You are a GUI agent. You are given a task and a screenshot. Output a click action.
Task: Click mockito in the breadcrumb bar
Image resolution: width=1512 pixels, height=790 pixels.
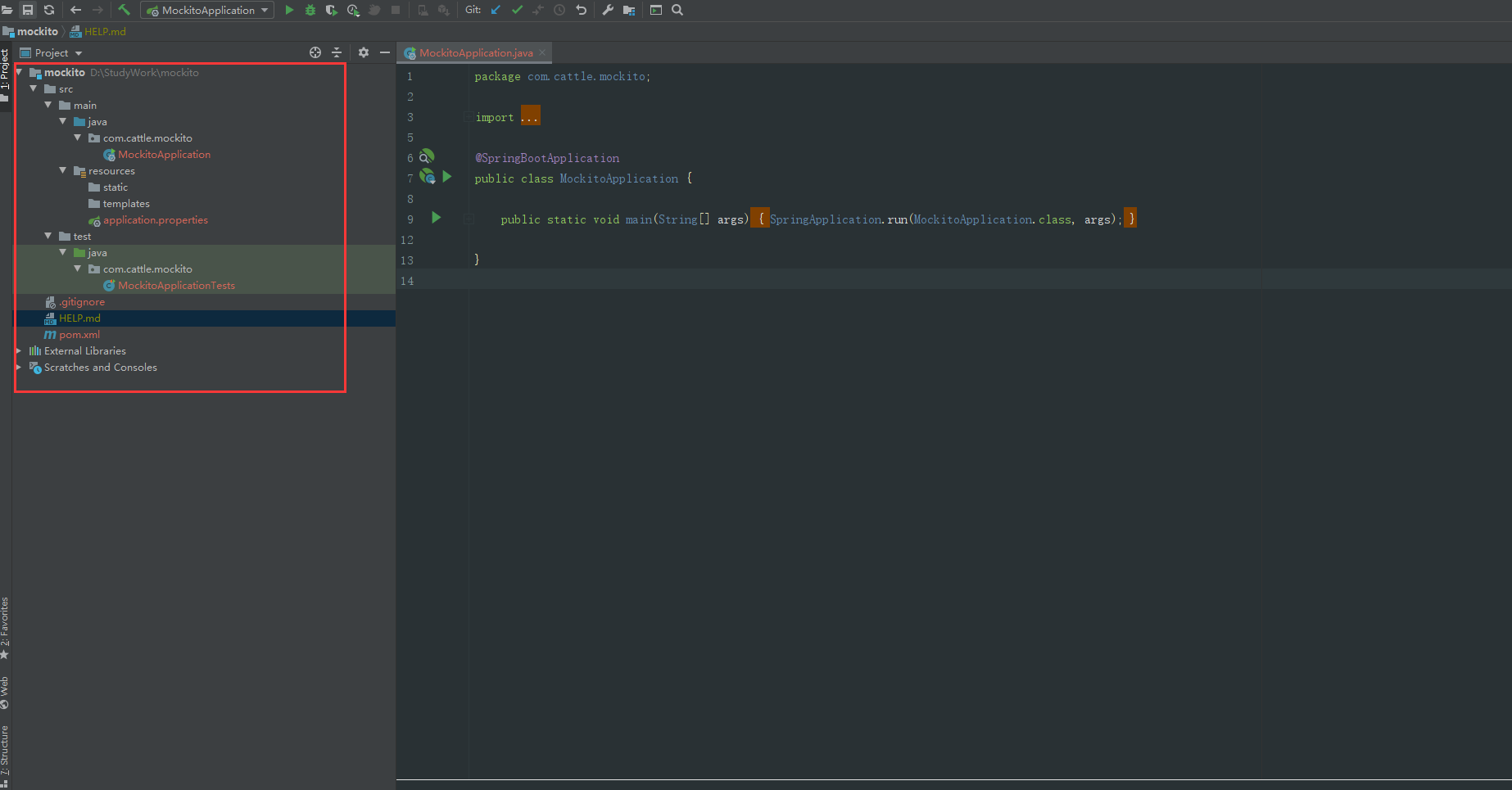38,31
